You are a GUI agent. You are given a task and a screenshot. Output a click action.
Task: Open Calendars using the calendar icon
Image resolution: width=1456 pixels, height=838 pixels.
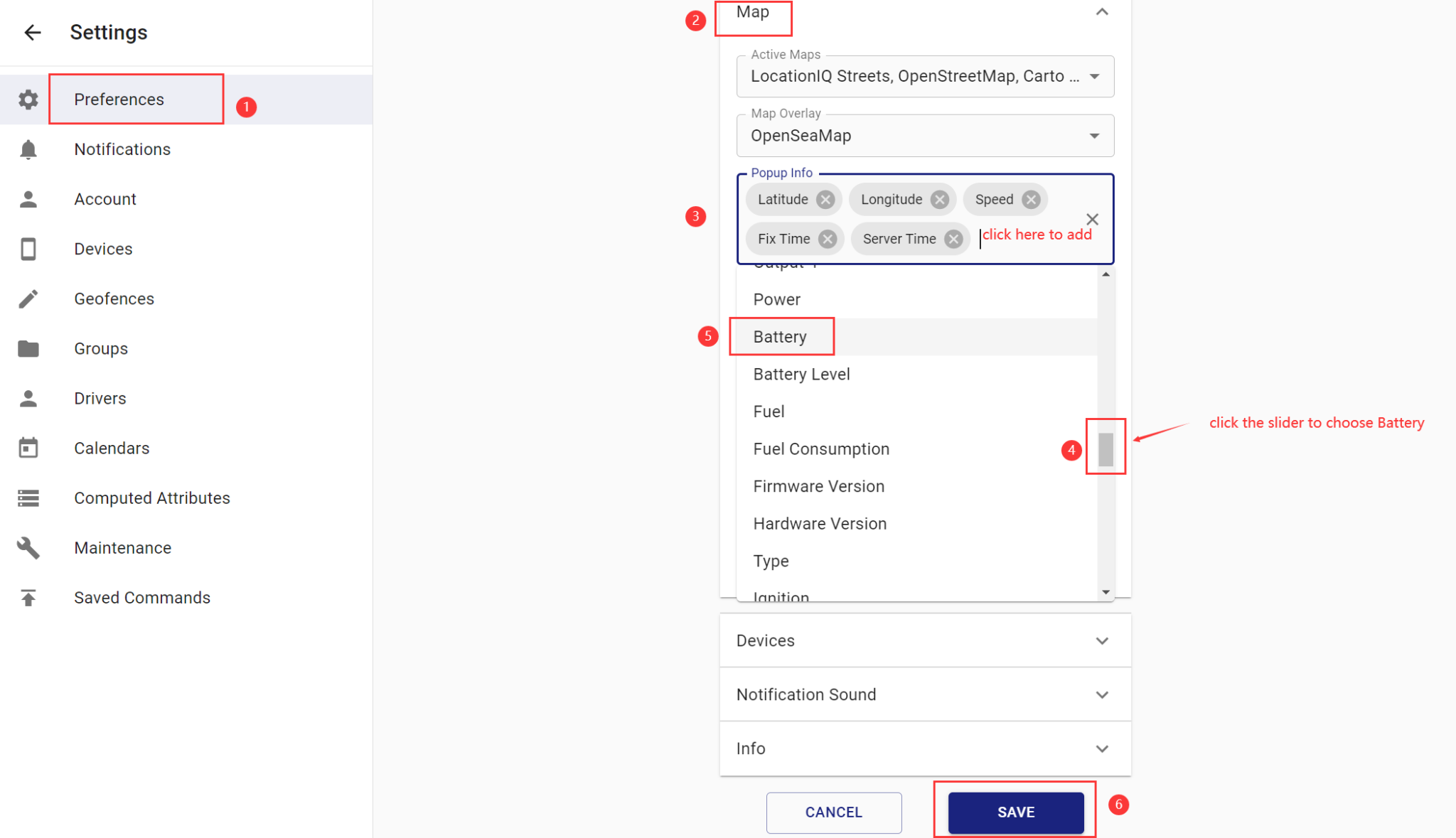(28, 448)
